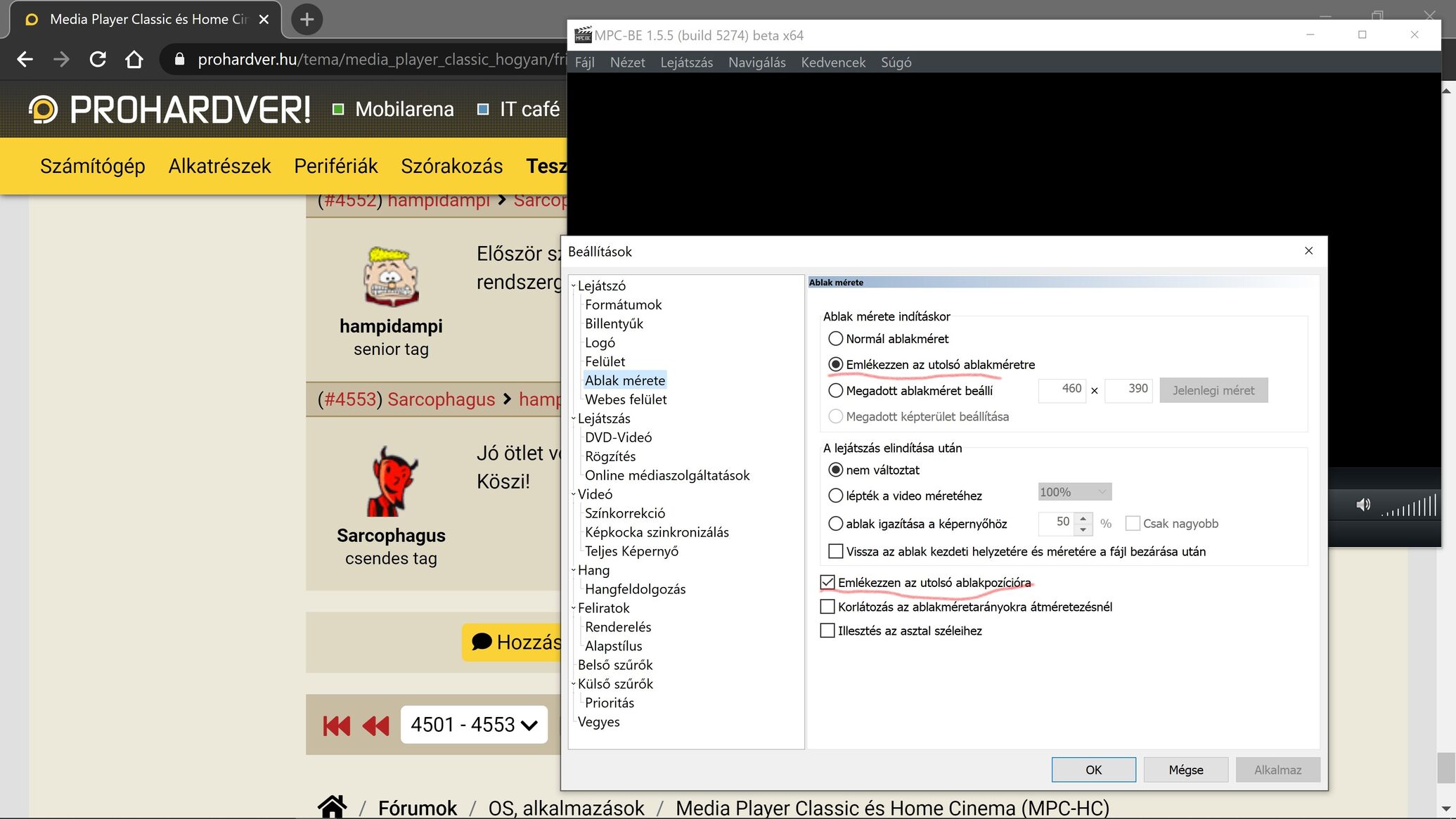Click the site padlock icon

coord(179,60)
